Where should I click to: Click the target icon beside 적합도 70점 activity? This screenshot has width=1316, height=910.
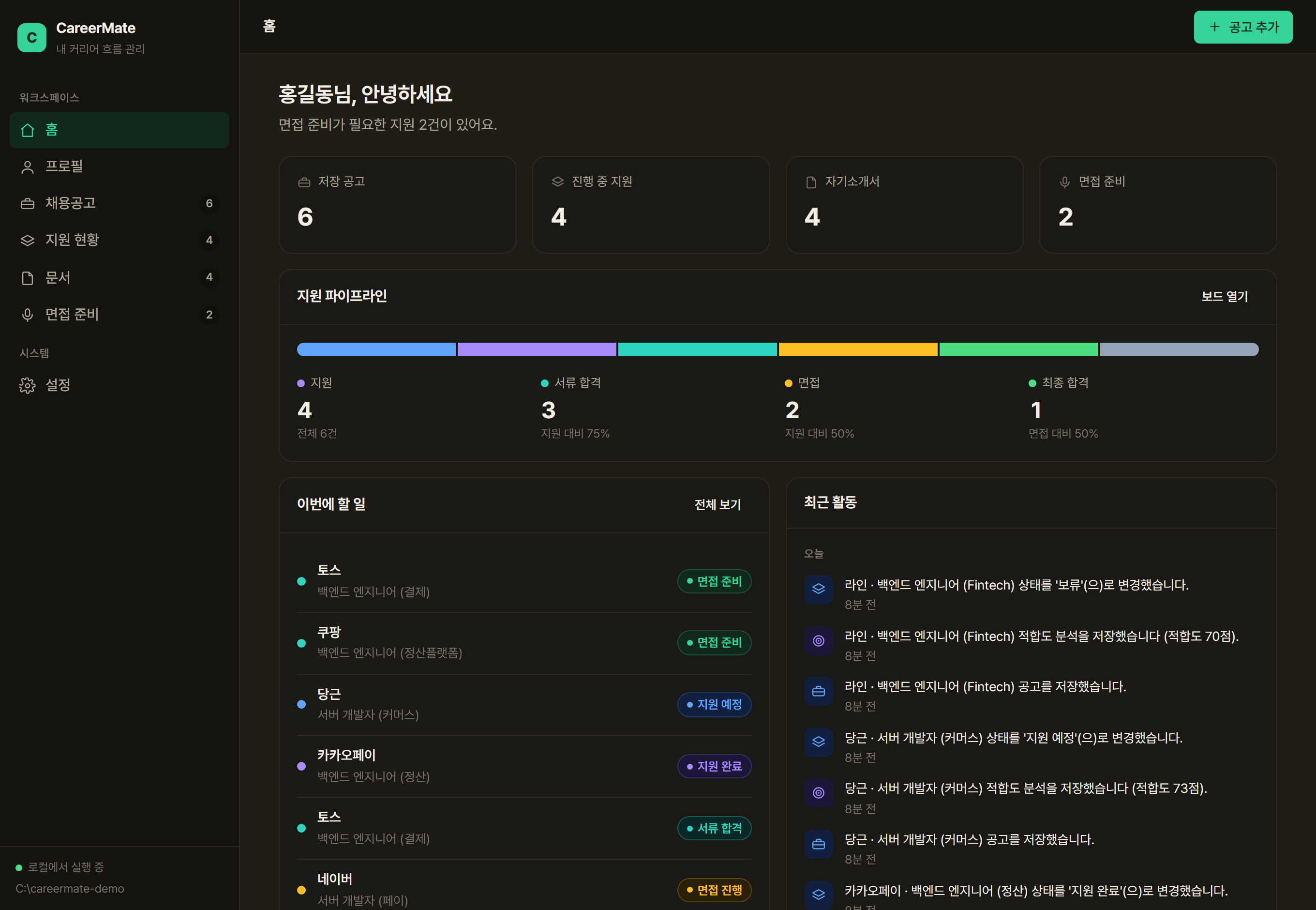[x=819, y=641]
